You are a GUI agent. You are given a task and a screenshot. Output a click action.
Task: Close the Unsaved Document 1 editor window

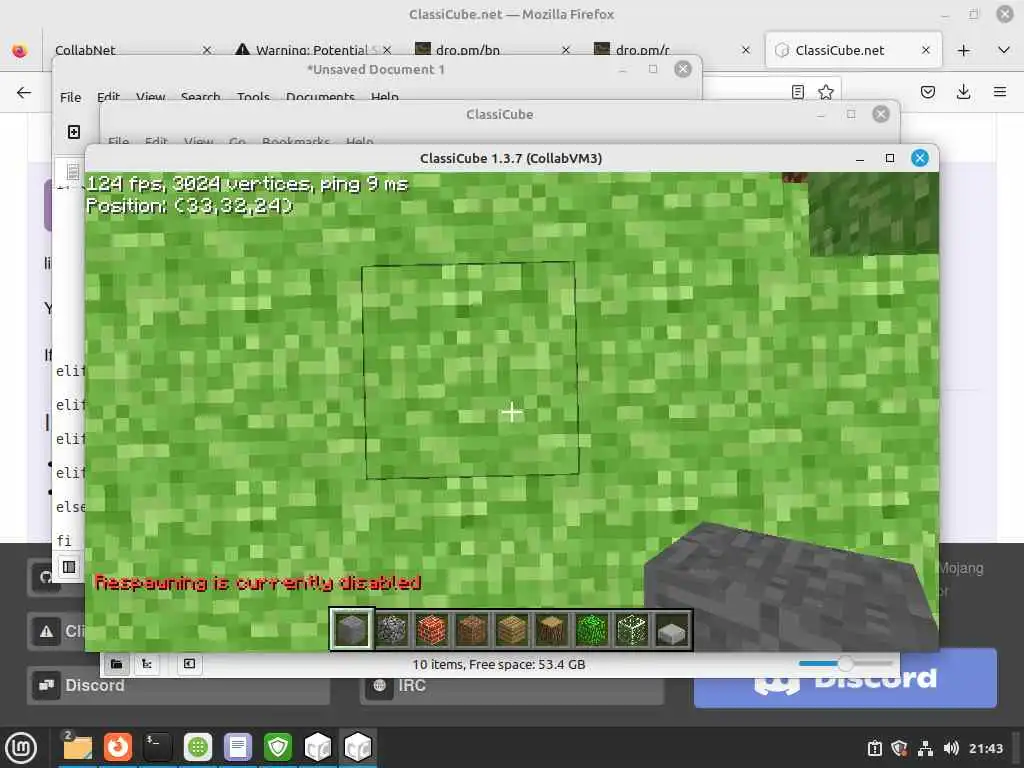click(682, 69)
